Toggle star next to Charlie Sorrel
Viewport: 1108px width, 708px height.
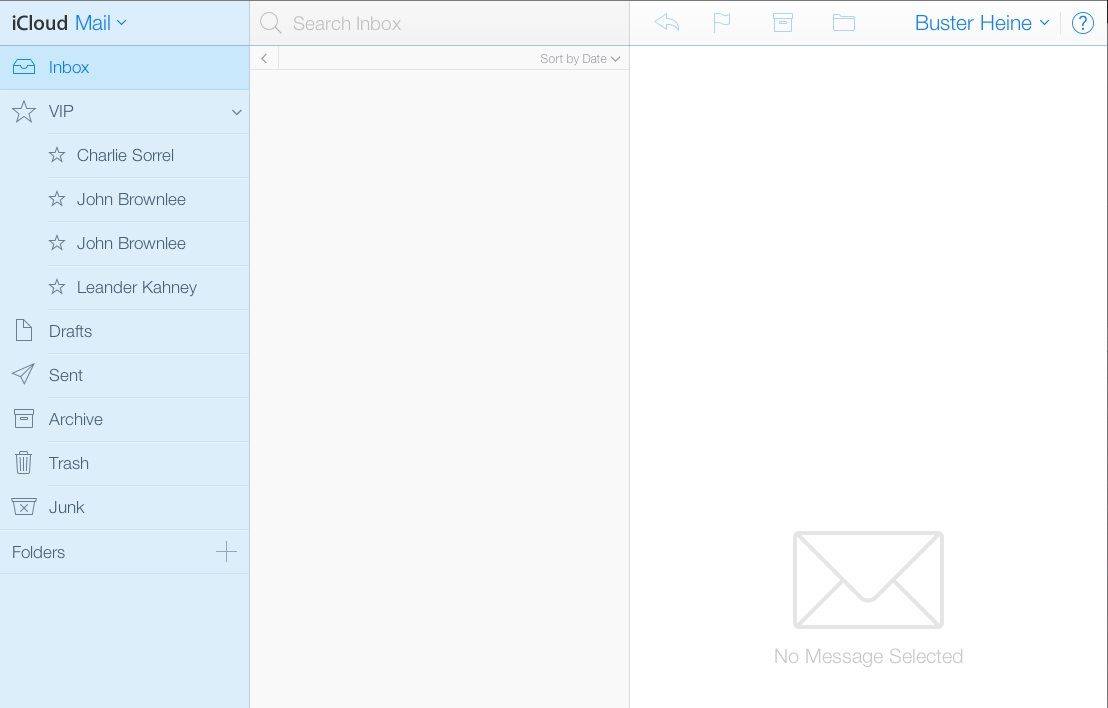pos(57,155)
